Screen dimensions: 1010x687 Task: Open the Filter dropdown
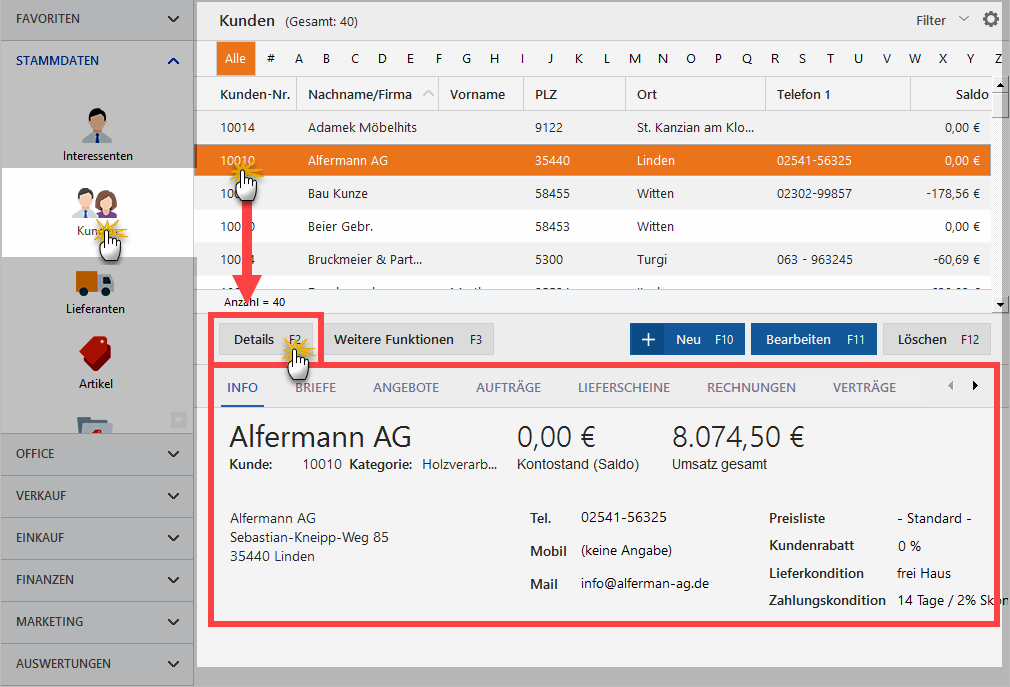(x=942, y=20)
